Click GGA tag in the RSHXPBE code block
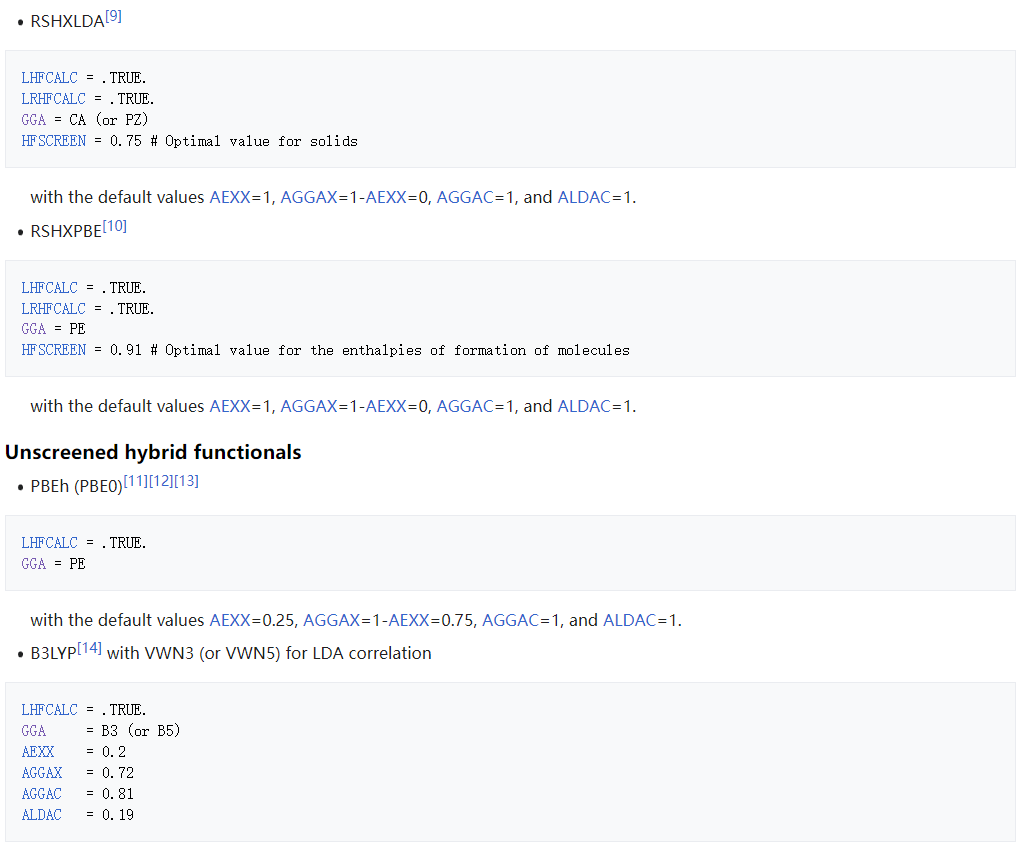 point(33,329)
